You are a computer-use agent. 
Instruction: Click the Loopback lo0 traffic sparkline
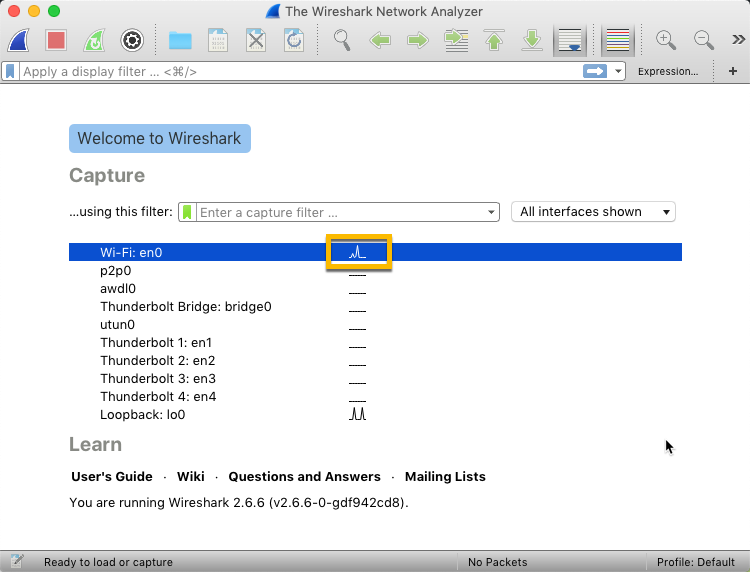[357, 414]
